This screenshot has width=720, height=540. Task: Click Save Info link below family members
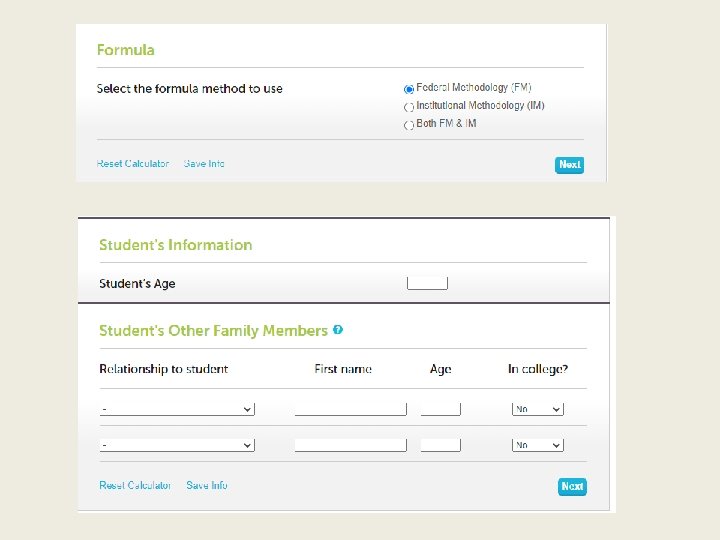click(207, 486)
